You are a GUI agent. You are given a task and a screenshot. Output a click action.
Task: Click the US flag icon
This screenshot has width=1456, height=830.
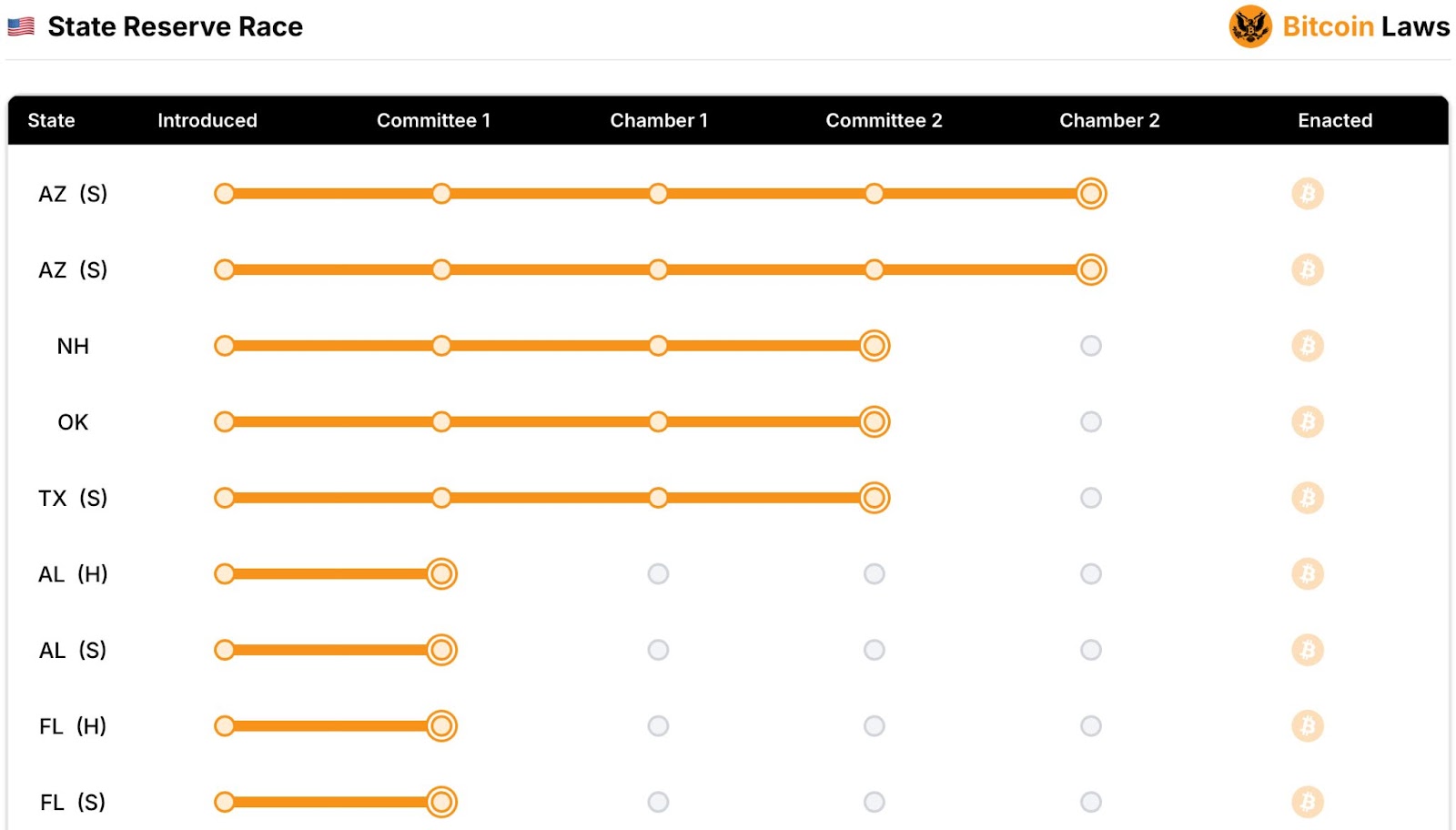(x=21, y=26)
